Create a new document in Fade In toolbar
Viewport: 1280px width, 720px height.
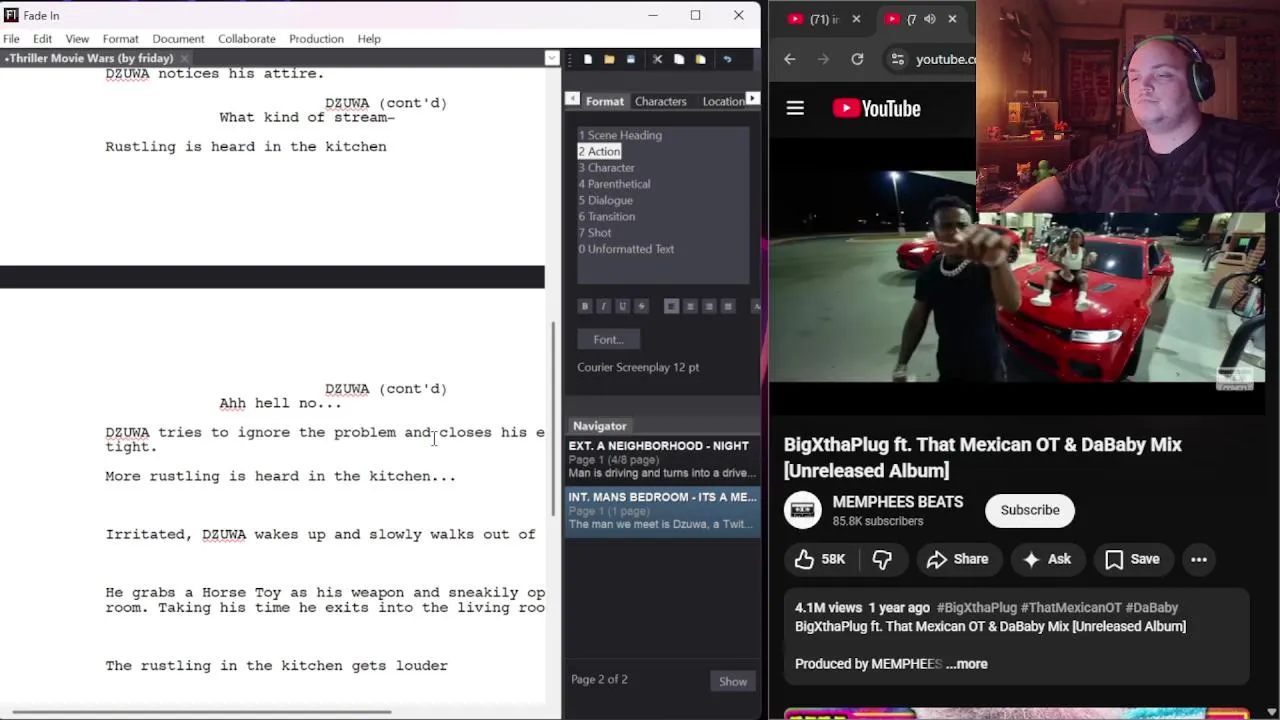[x=588, y=59]
